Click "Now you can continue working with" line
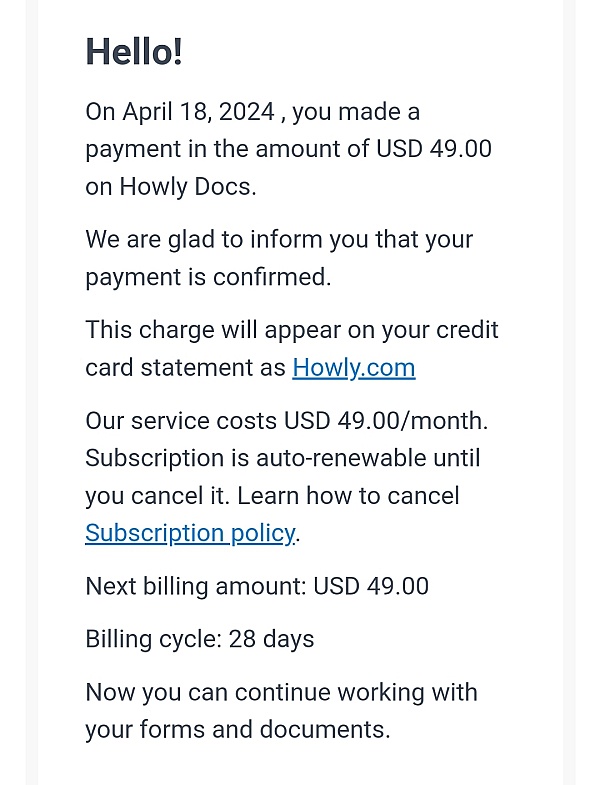600x785 pixels. click(281, 693)
